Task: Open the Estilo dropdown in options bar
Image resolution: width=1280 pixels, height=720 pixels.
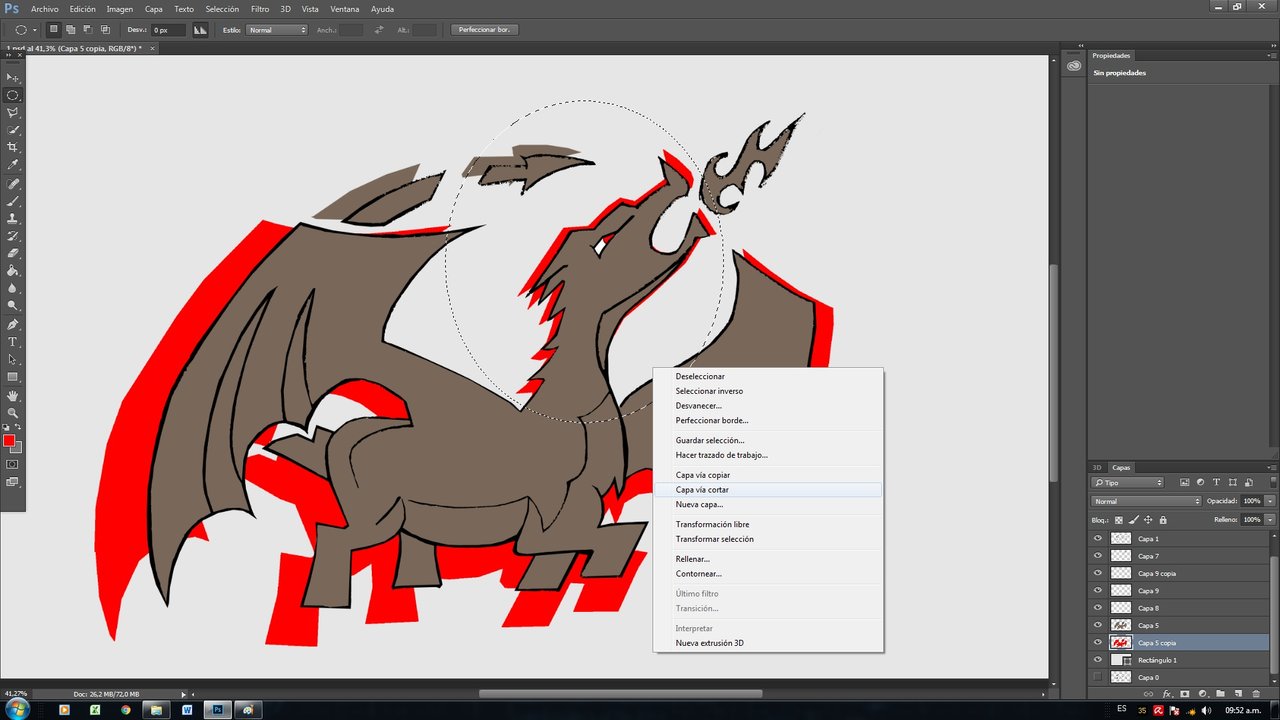Action: click(277, 30)
